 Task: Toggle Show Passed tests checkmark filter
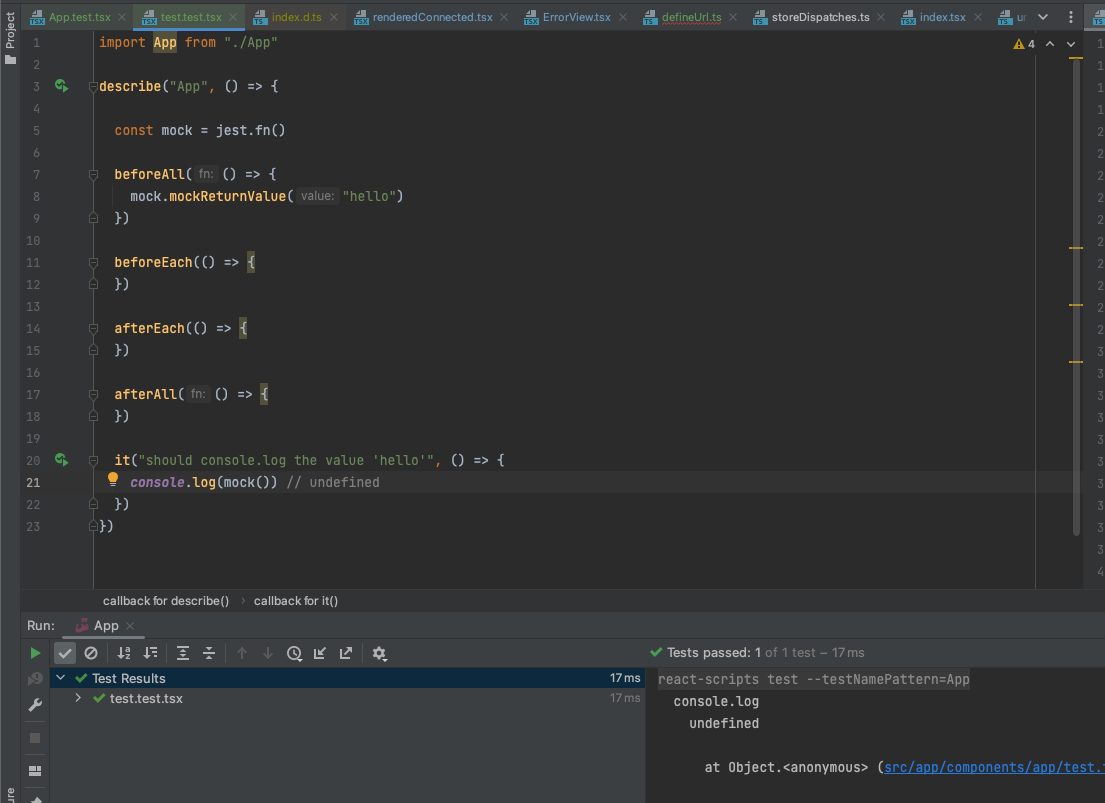click(65, 653)
